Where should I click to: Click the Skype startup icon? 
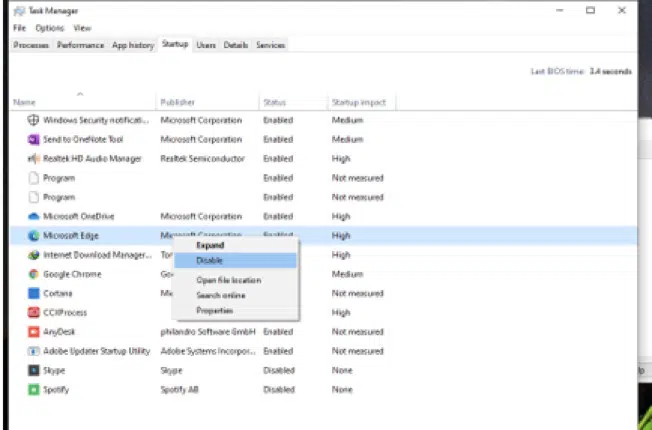(x=33, y=370)
